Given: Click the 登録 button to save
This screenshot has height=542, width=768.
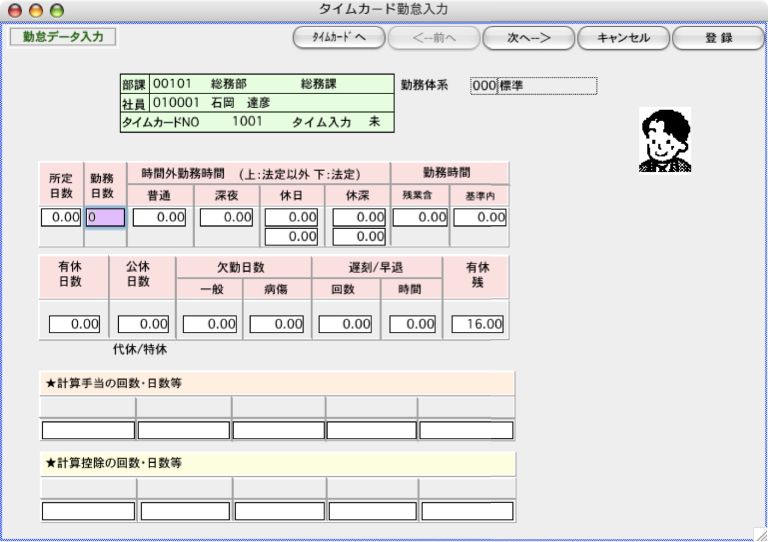Looking at the screenshot, I should (718, 38).
